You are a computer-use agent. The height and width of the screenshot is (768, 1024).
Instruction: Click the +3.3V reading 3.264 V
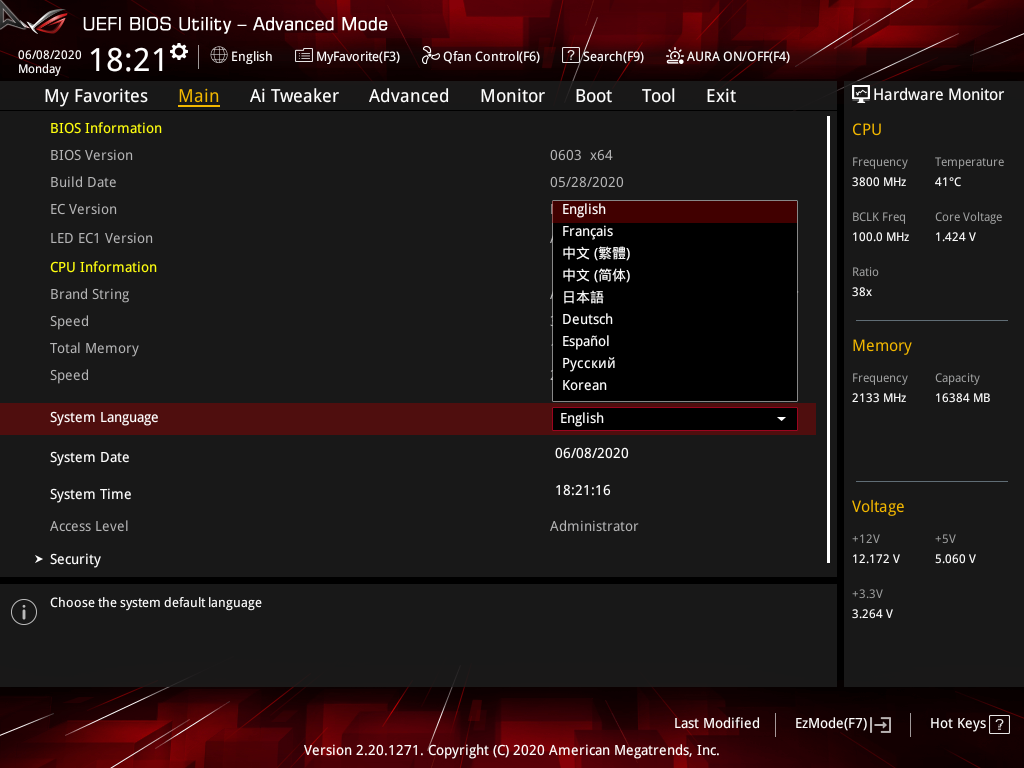(872, 614)
